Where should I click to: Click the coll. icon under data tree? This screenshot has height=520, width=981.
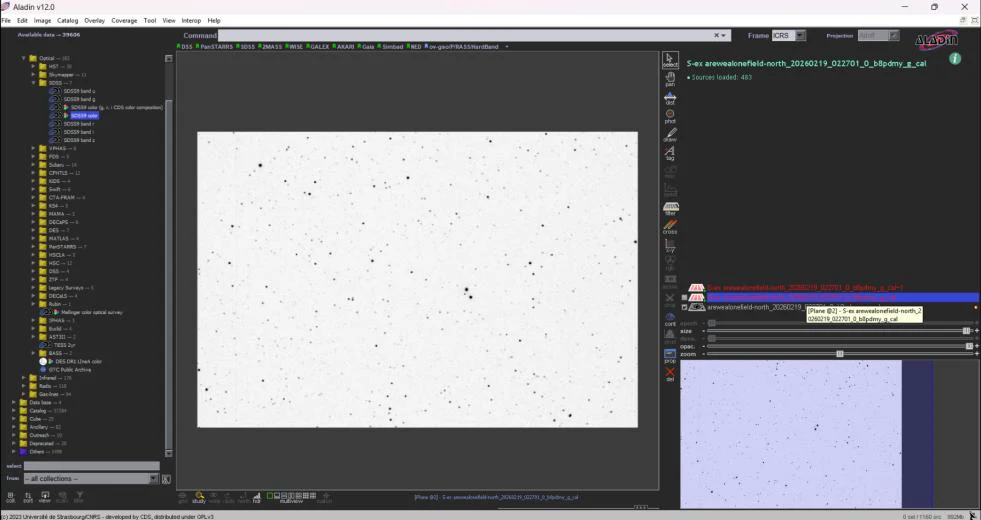[x=11, y=497]
